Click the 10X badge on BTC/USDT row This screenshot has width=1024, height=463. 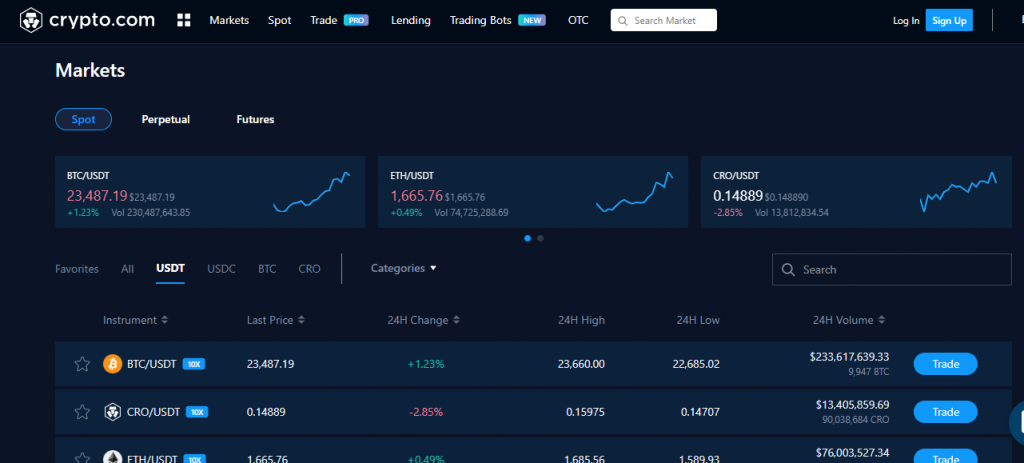[193, 364]
